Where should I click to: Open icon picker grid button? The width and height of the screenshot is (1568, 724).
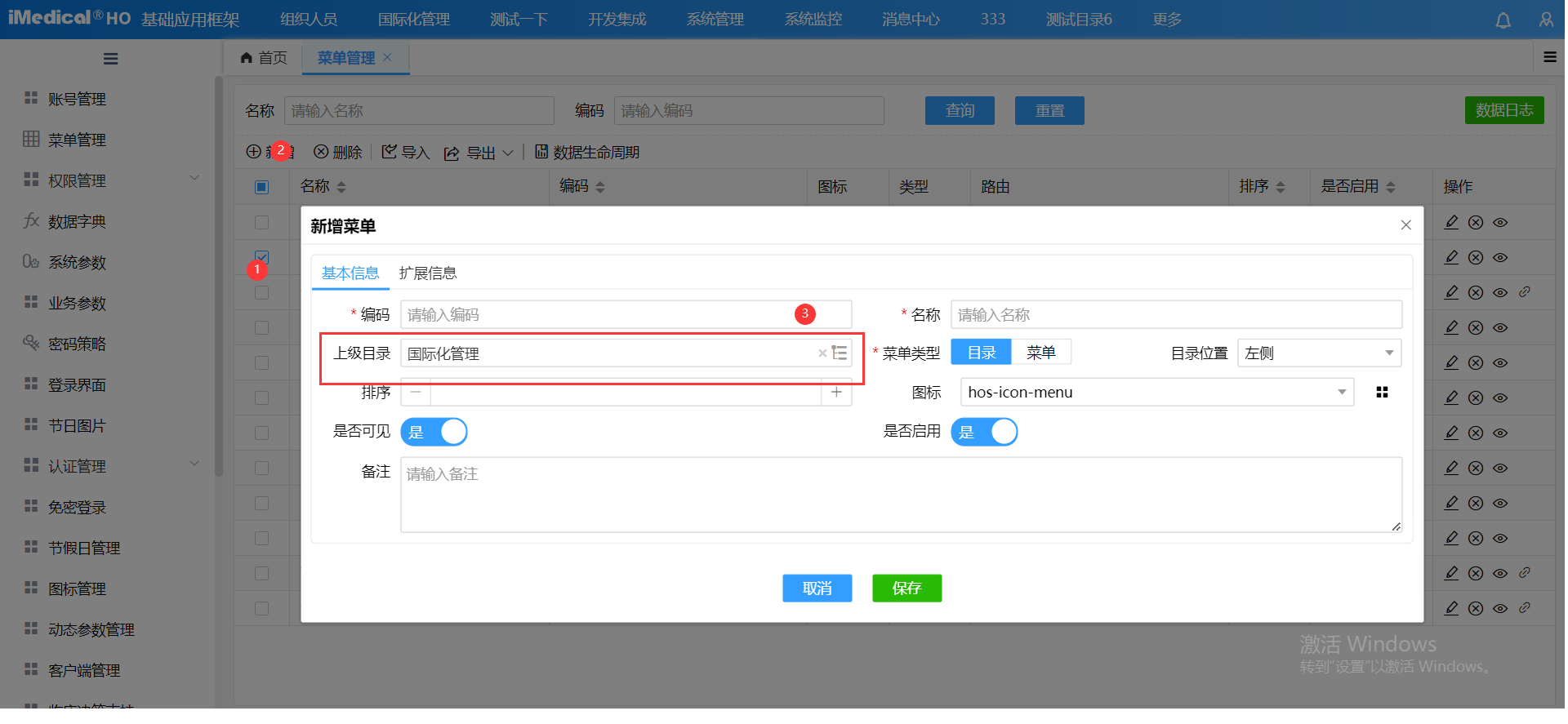coord(1382,393)
